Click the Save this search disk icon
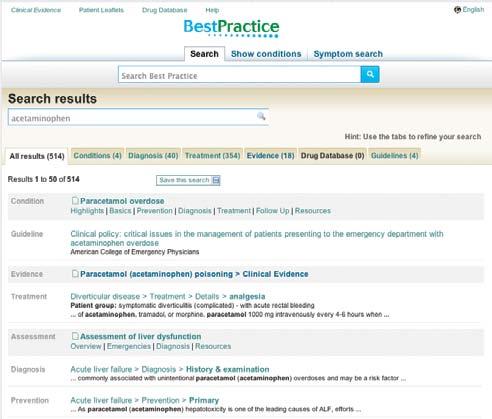The height and width of the screenshot is (419, 492). coord(216,180)
